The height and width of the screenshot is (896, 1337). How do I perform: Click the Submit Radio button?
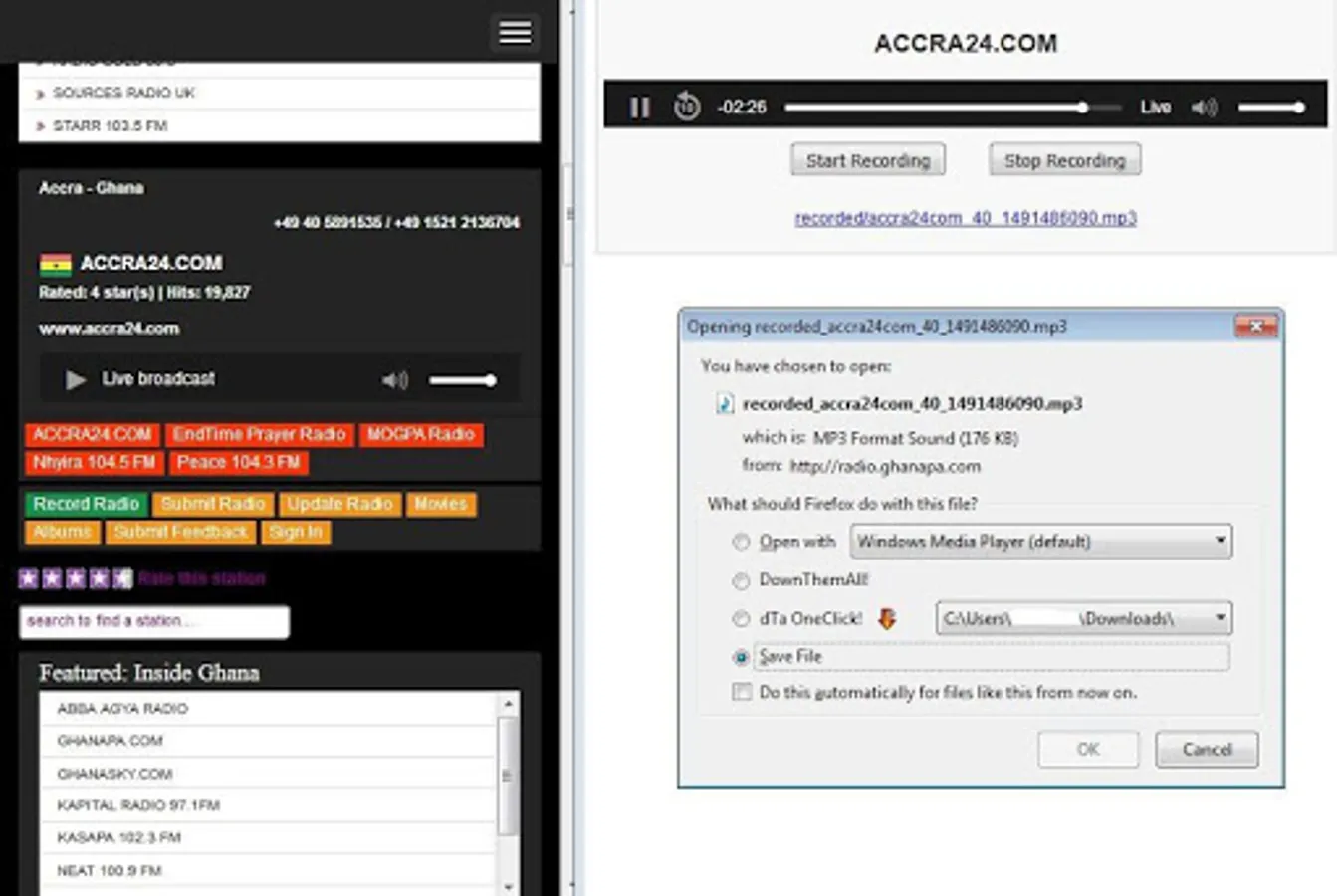213,505
